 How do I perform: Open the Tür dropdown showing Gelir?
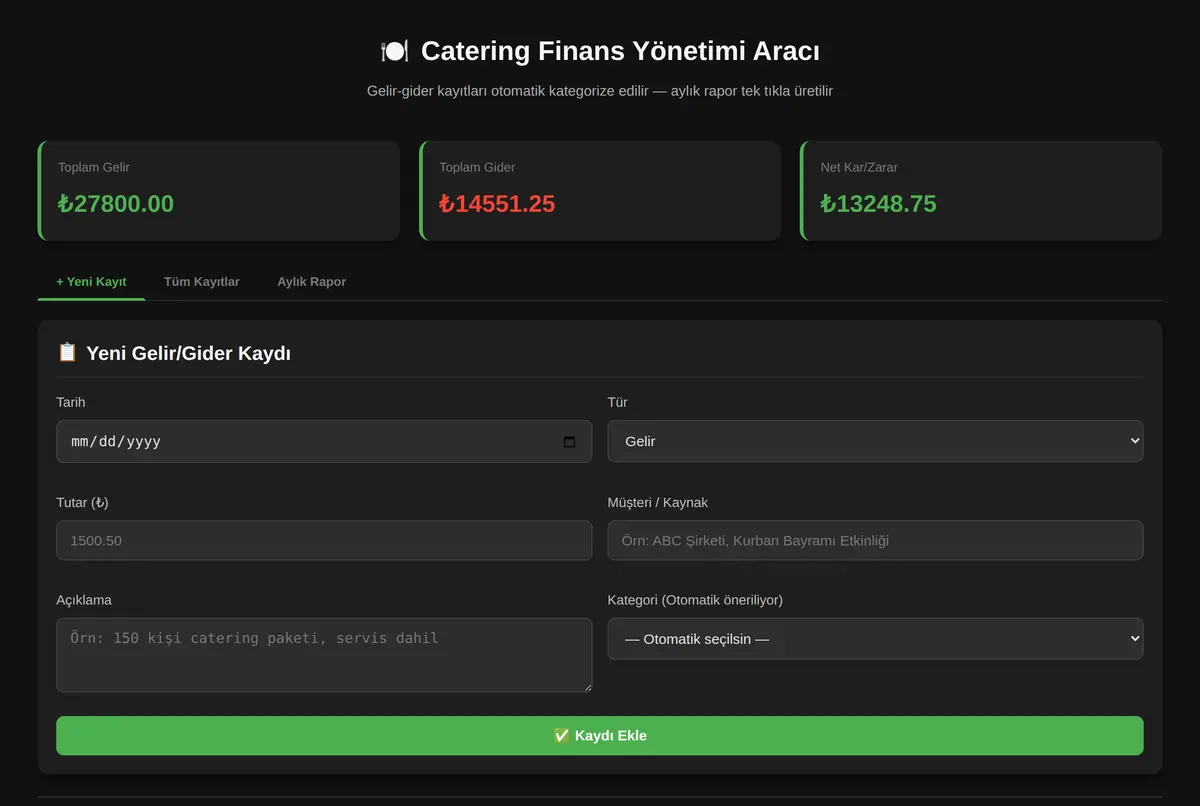(x=875, y=441)
